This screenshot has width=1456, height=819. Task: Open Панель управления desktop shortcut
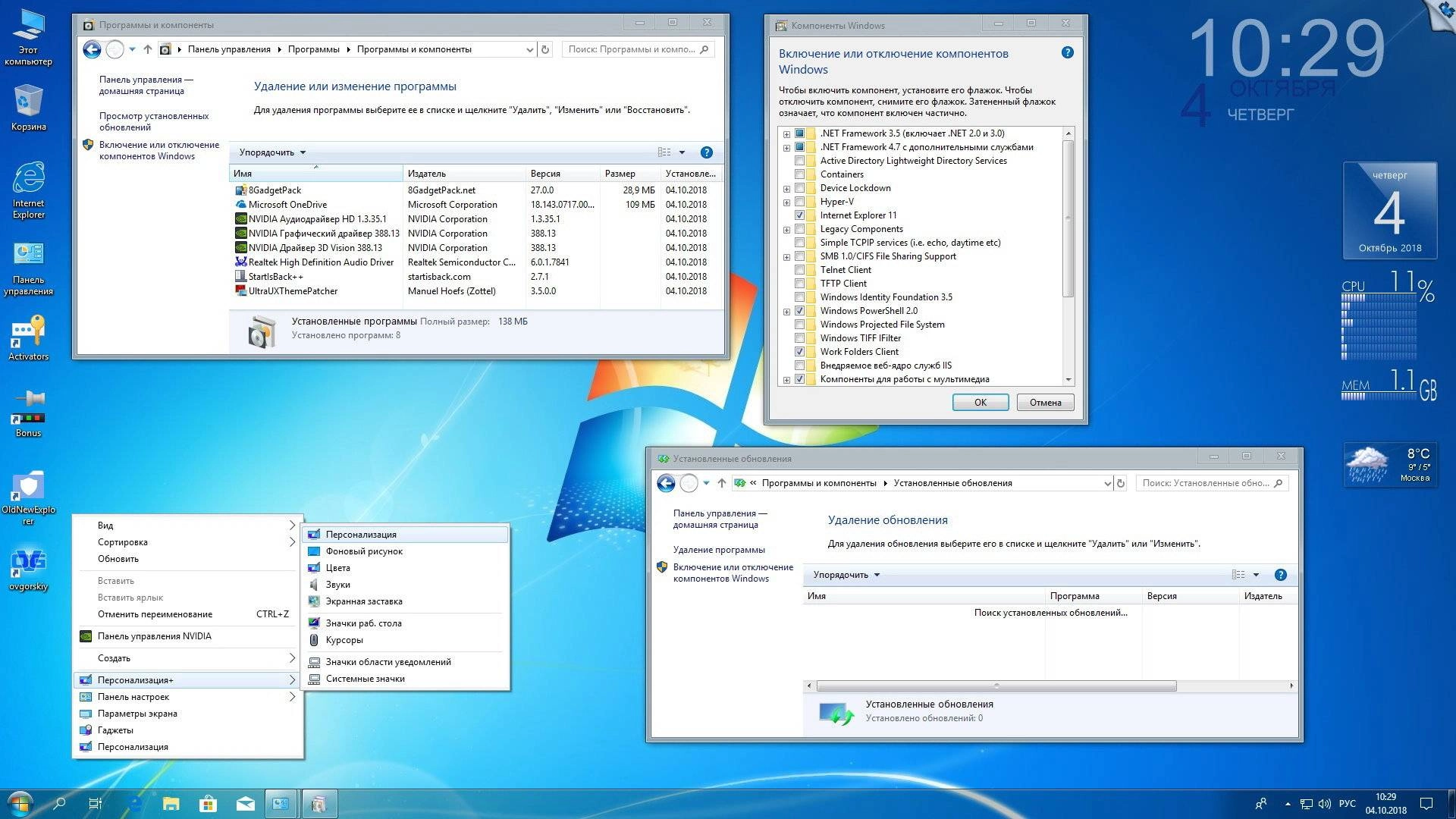pyautogui.click(x=28, y=268)
